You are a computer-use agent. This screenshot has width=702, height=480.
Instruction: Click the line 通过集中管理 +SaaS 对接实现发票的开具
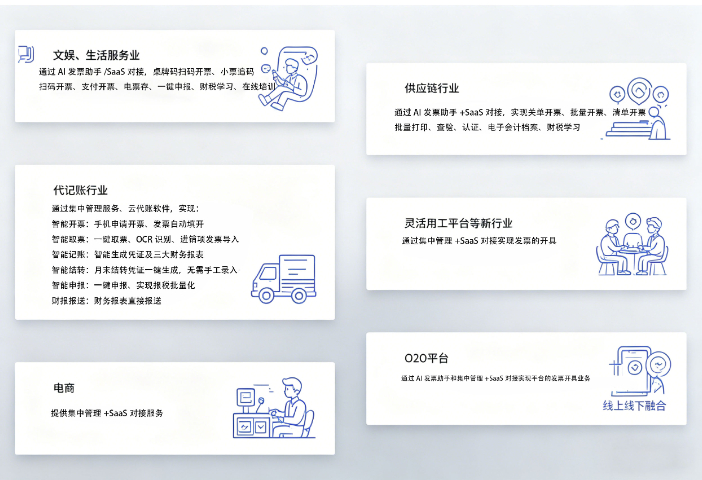479,241
